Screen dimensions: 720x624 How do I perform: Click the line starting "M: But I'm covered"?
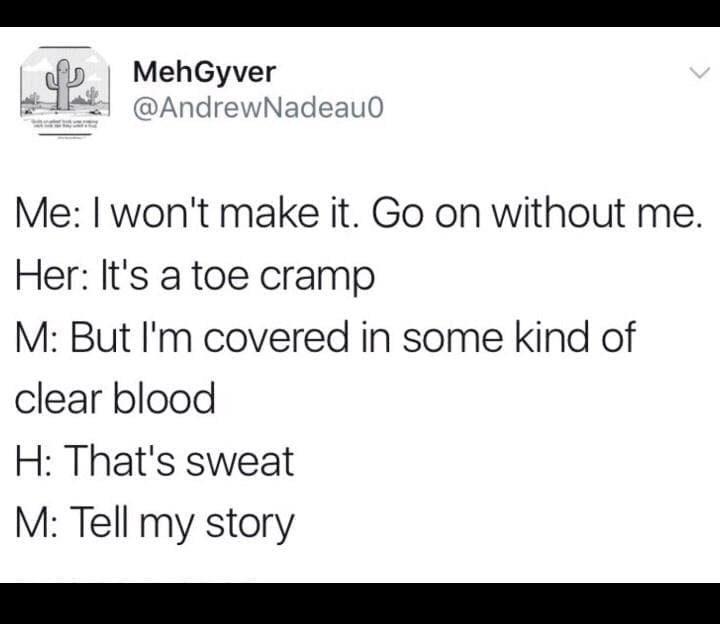(324, 338)
